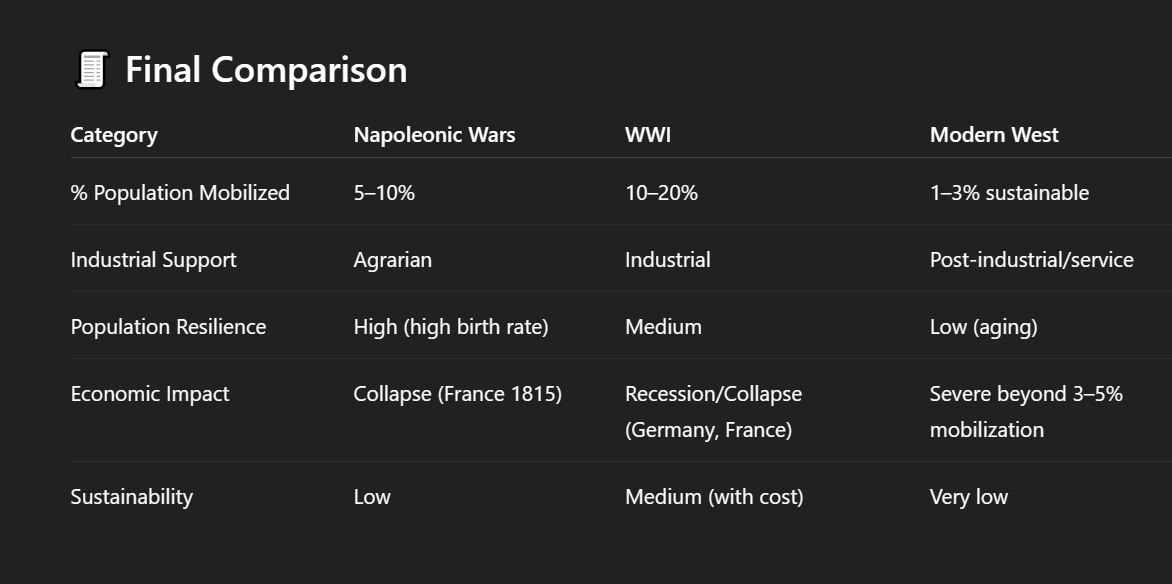The image size is (1172, 584).
Task: Click the Final Comparison heading
Action: point(266,70)
